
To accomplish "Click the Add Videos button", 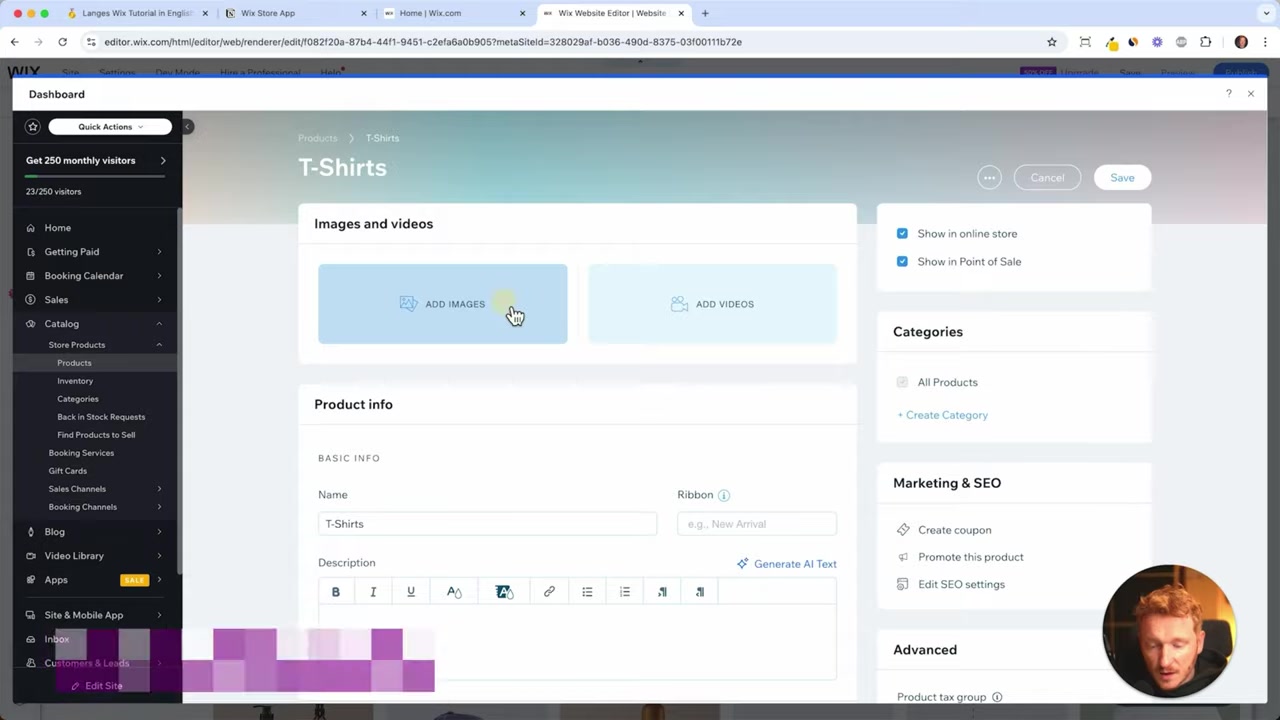I will (712, 304).
